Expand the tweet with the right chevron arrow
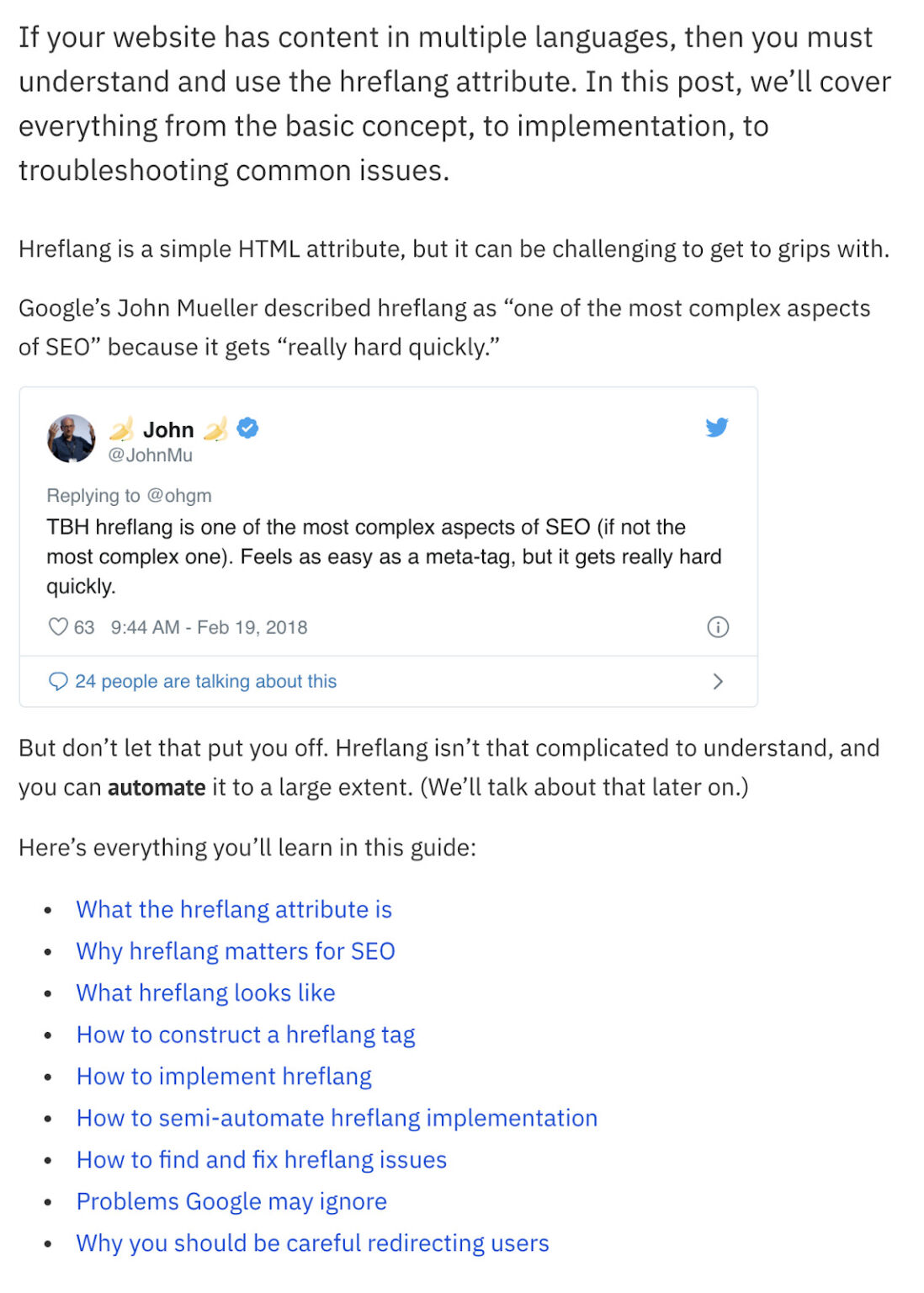Image resolution: width=924 pixels, height=1293 pixels. point(717,681)
